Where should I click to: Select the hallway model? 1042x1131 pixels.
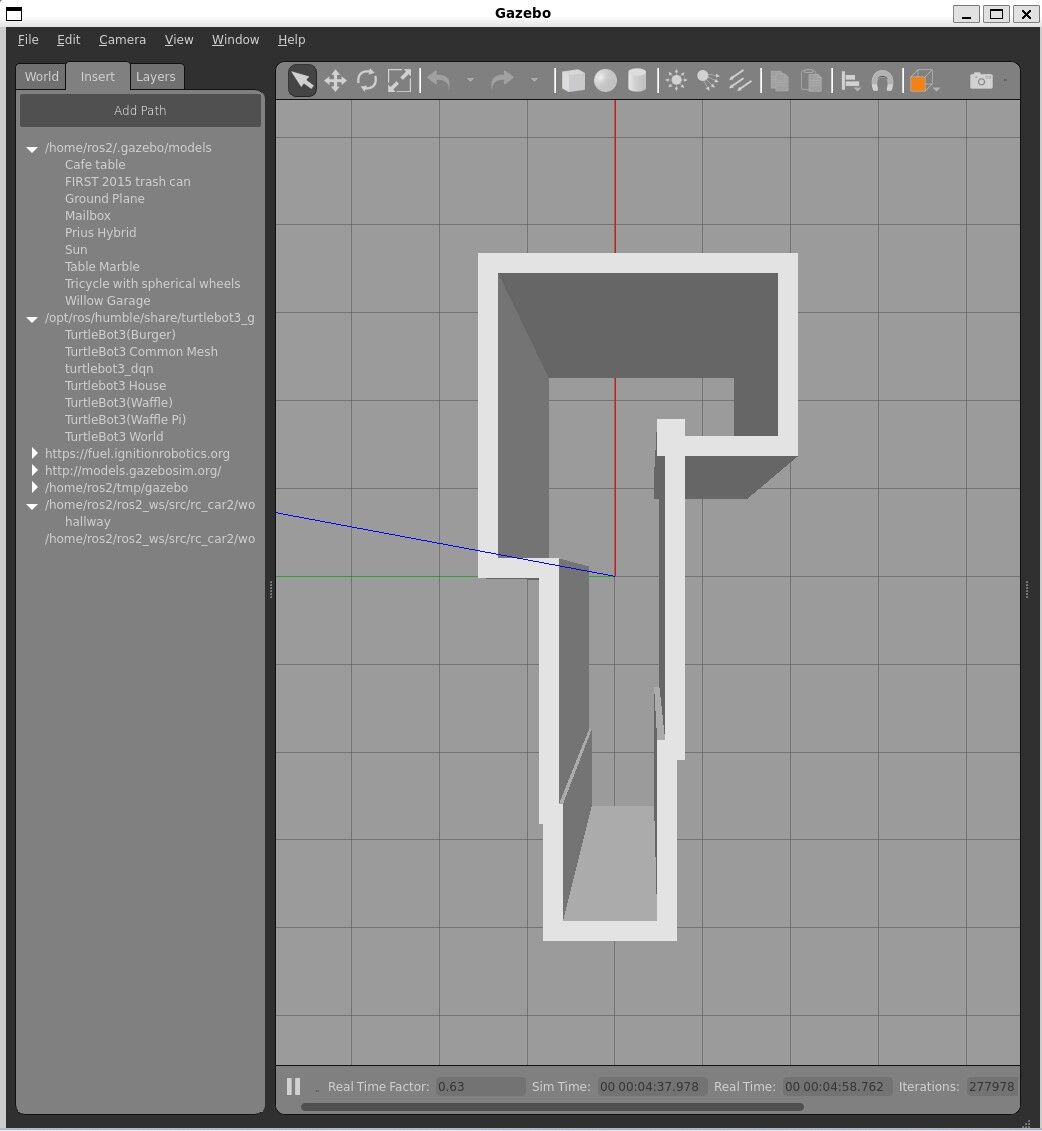click(87, 522)
